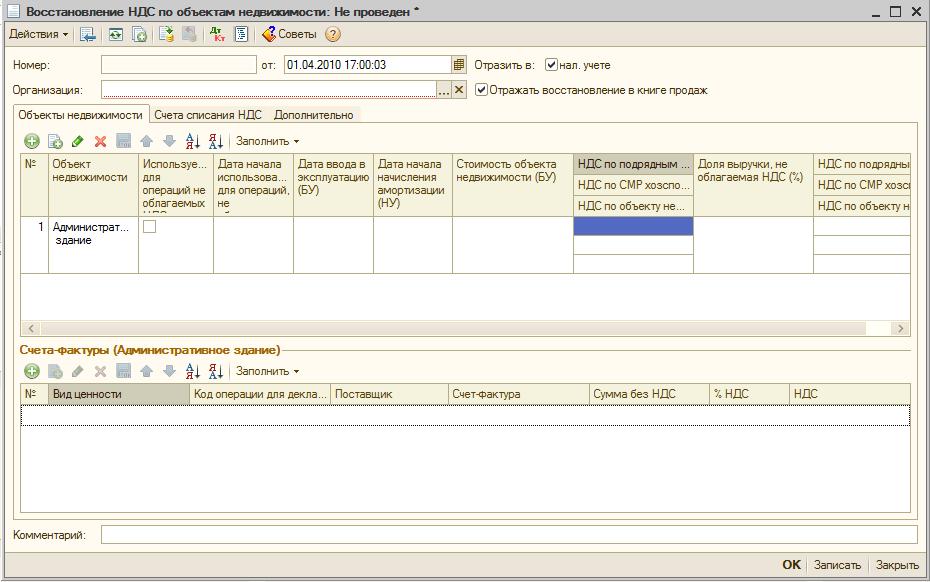Expand Заполнить dropdown in Счета-фактуры section
The width and height of the screenshot is (930, 582).
coord(267,371)
